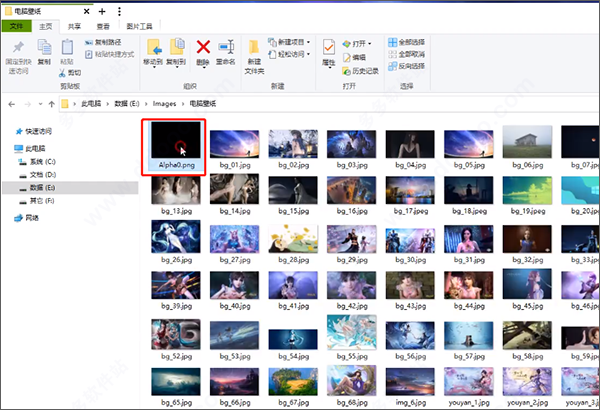Select 网络 (Network) in sidebar
This screenshot has width=600, height=410.
pyautogui.click(x=27, y=218)
